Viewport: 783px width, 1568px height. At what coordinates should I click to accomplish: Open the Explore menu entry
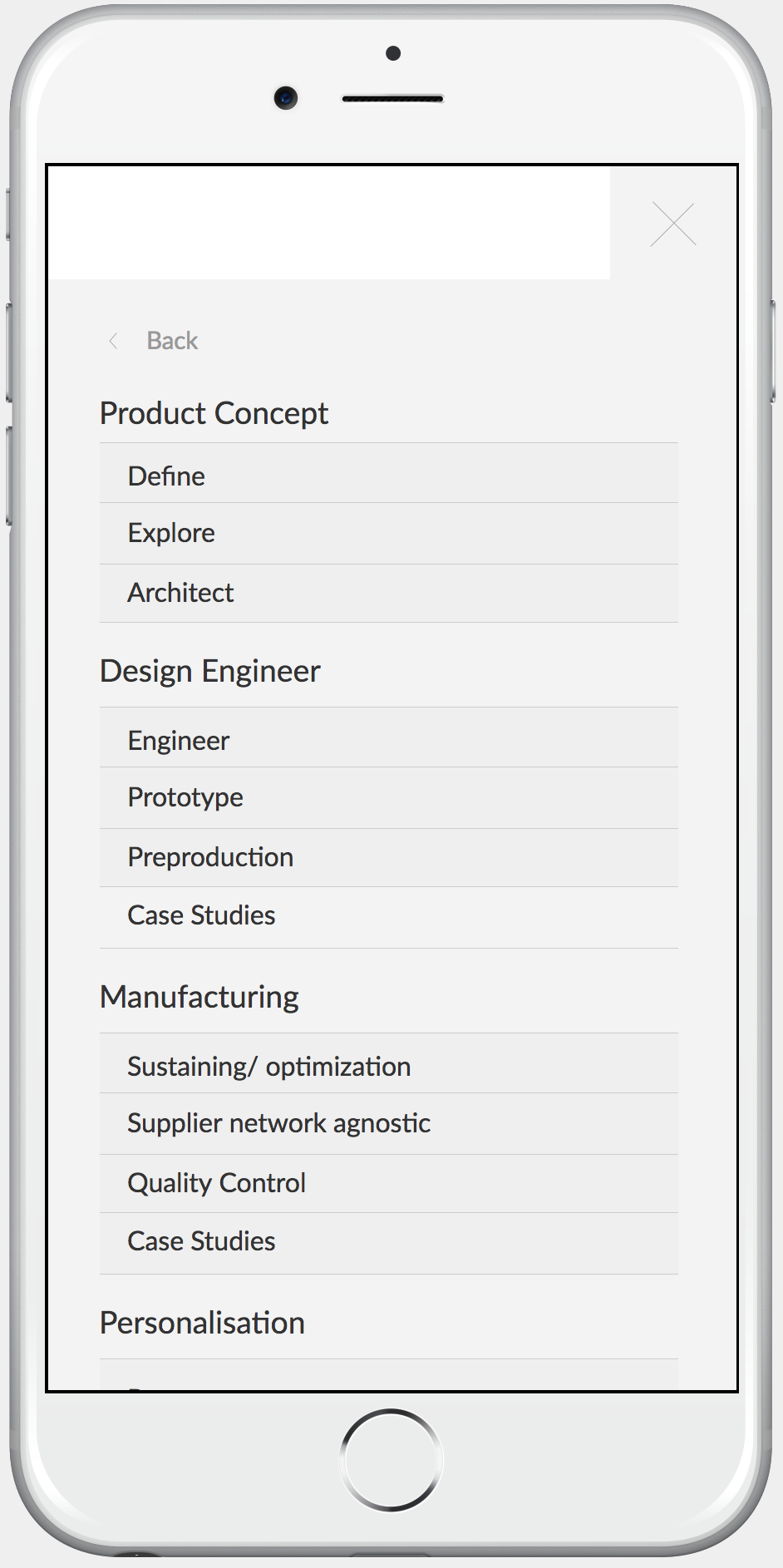click(171, 533)
